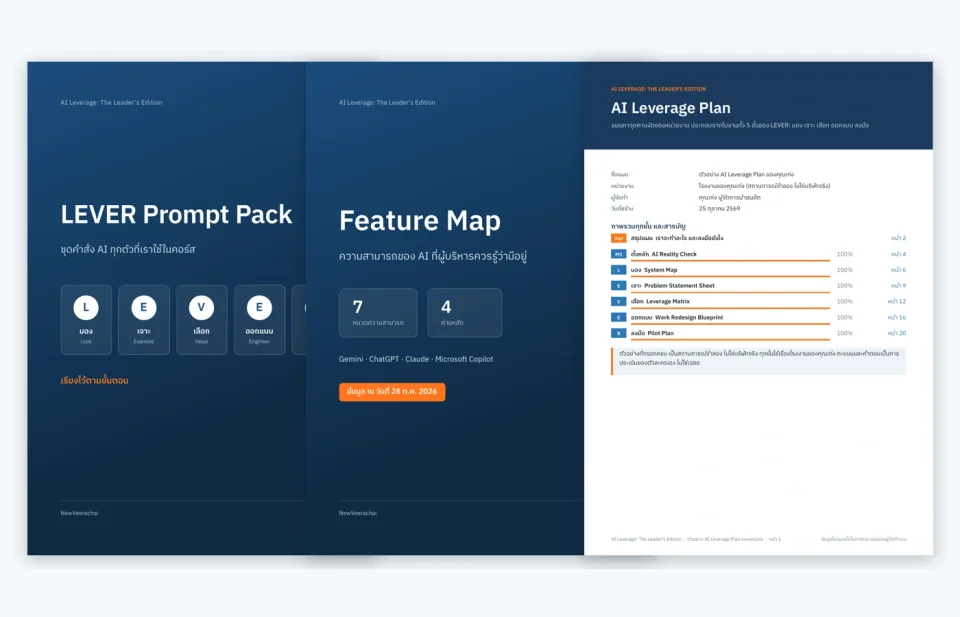Click the 100% value in the AI Reality Check row
Screen dimensions: 960x617
click(845, 254)
